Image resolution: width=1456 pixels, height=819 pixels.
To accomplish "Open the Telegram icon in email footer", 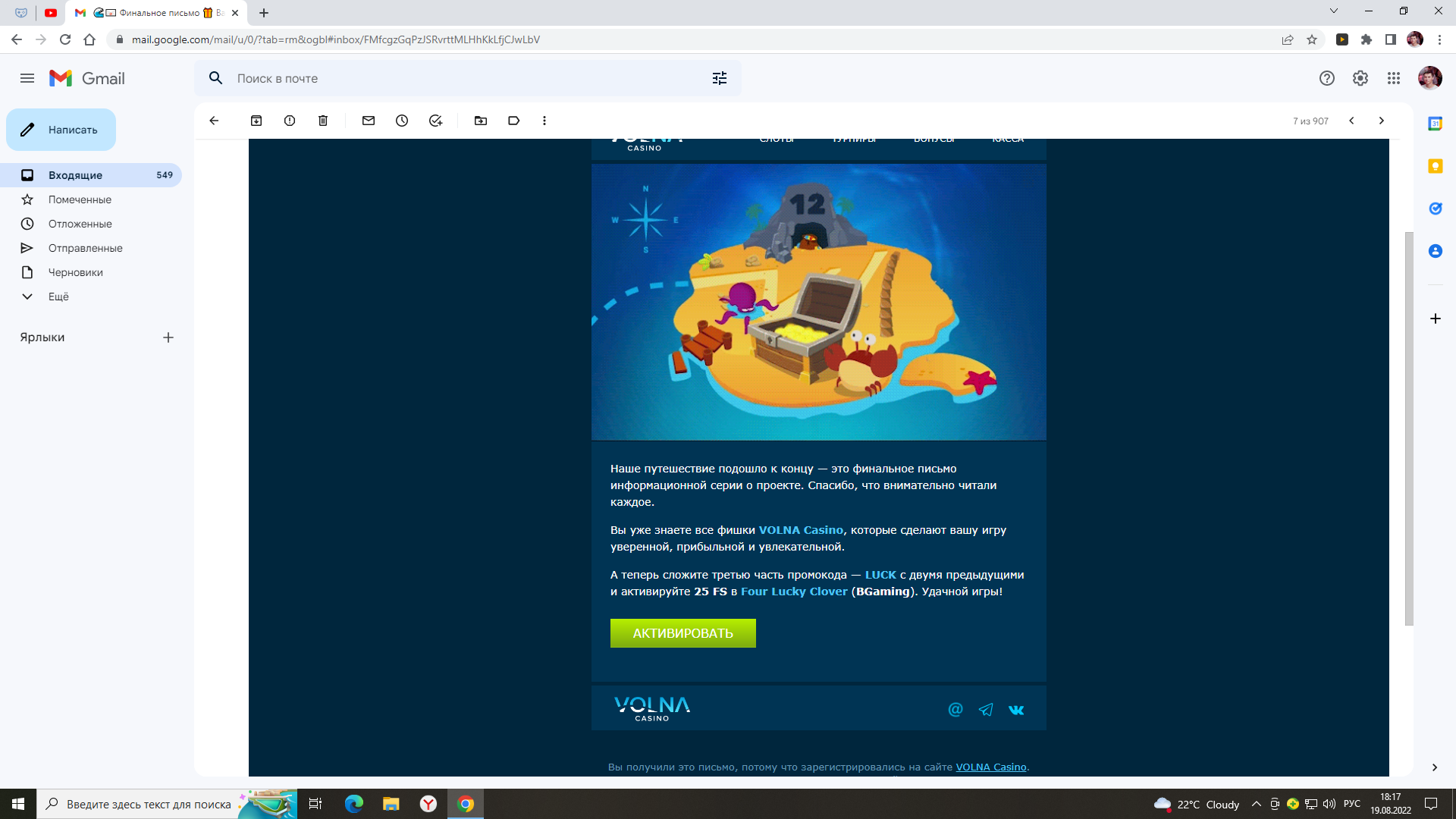I will (x=986, y=710).
